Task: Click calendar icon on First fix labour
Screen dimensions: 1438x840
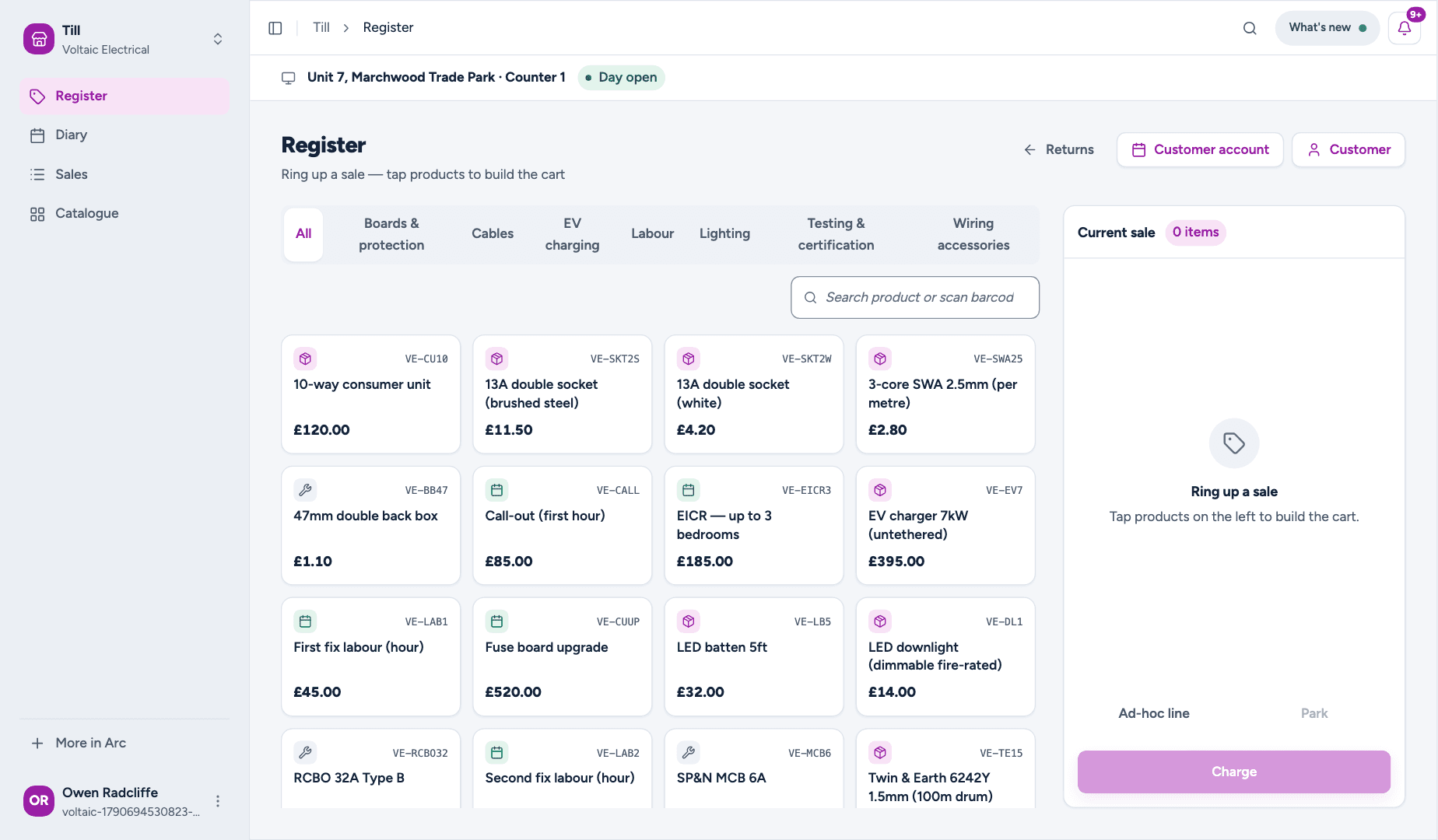Action: (x=305, y=621)
